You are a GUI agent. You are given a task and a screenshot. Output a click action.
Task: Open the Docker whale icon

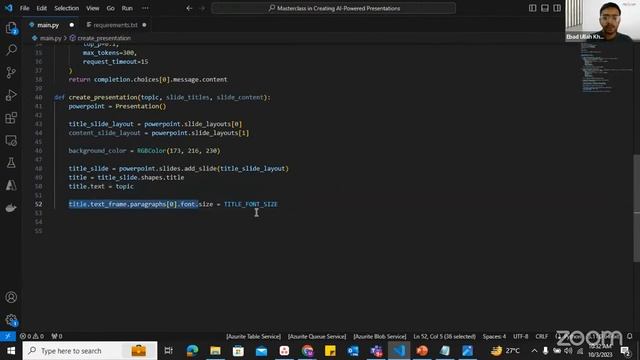tap(11, 208)
